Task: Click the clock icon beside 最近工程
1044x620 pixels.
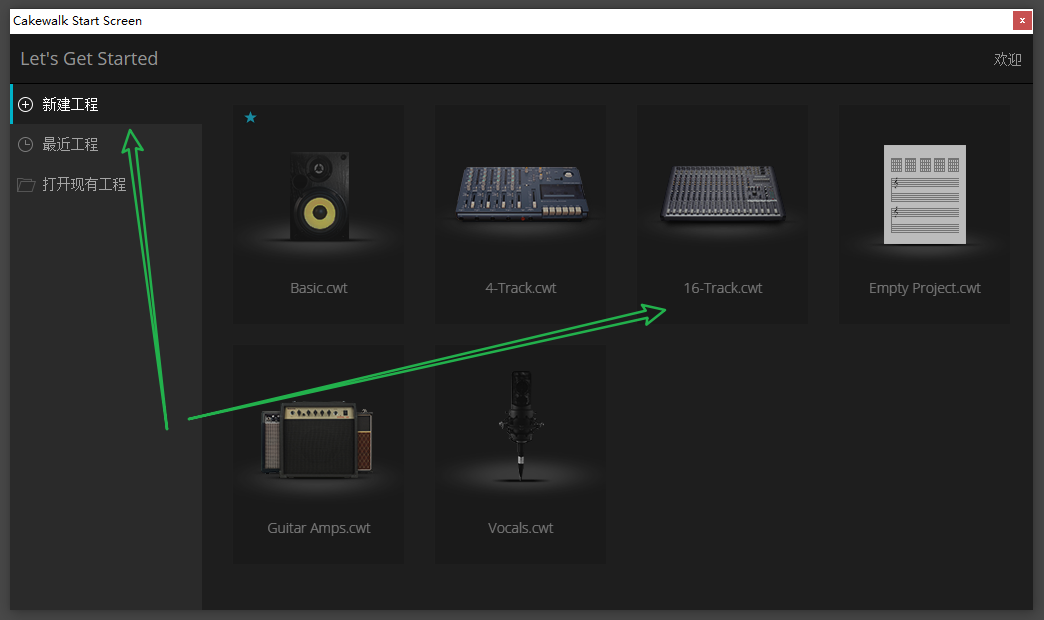Action: click(x=25, y=145)
